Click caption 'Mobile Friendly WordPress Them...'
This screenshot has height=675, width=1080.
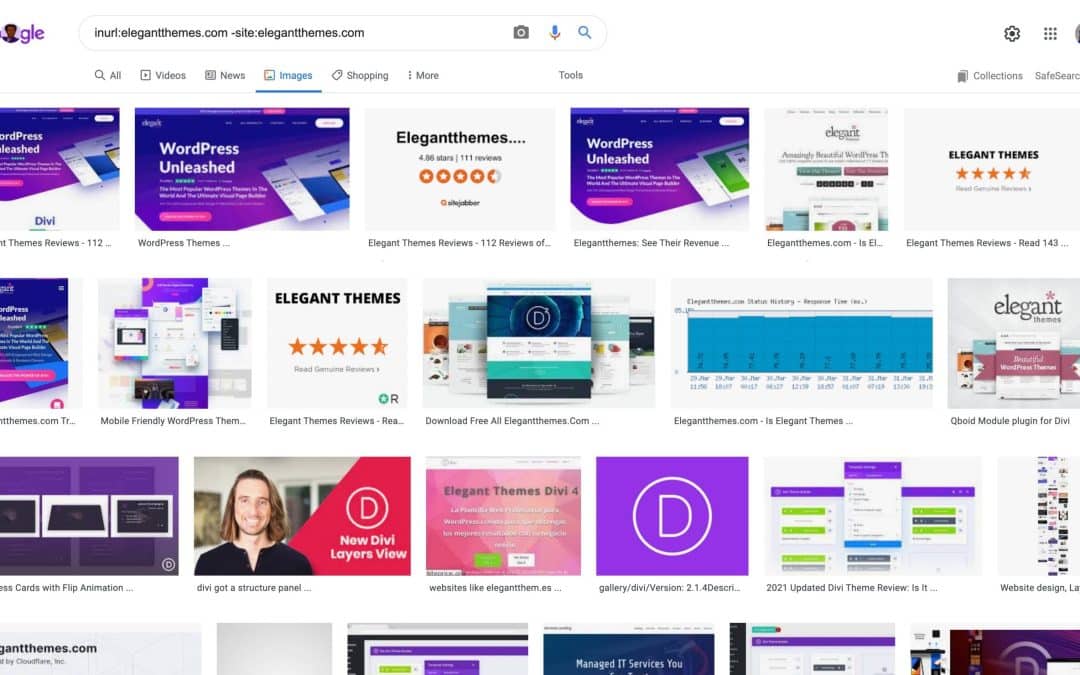173,421
